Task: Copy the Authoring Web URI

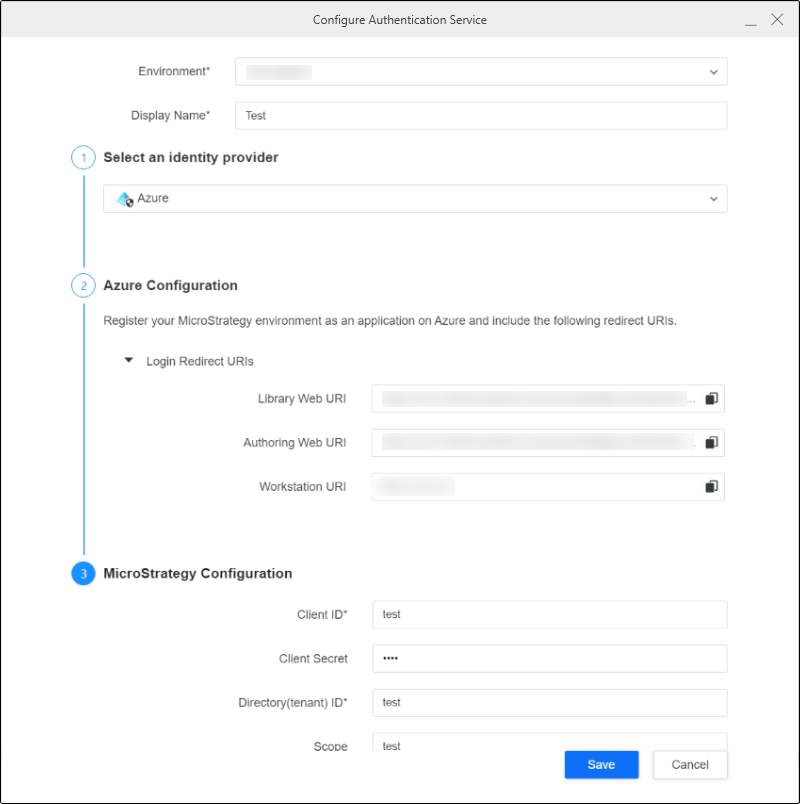Action: [711, 443]
